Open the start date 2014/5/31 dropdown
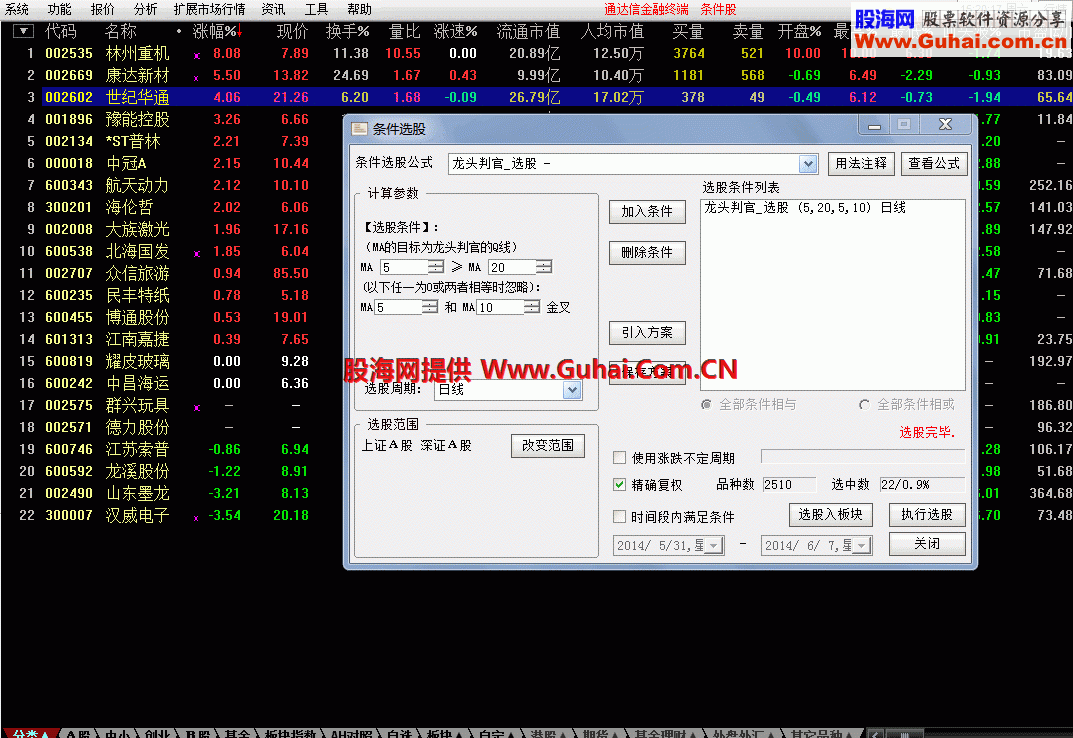 click(714, 546)
